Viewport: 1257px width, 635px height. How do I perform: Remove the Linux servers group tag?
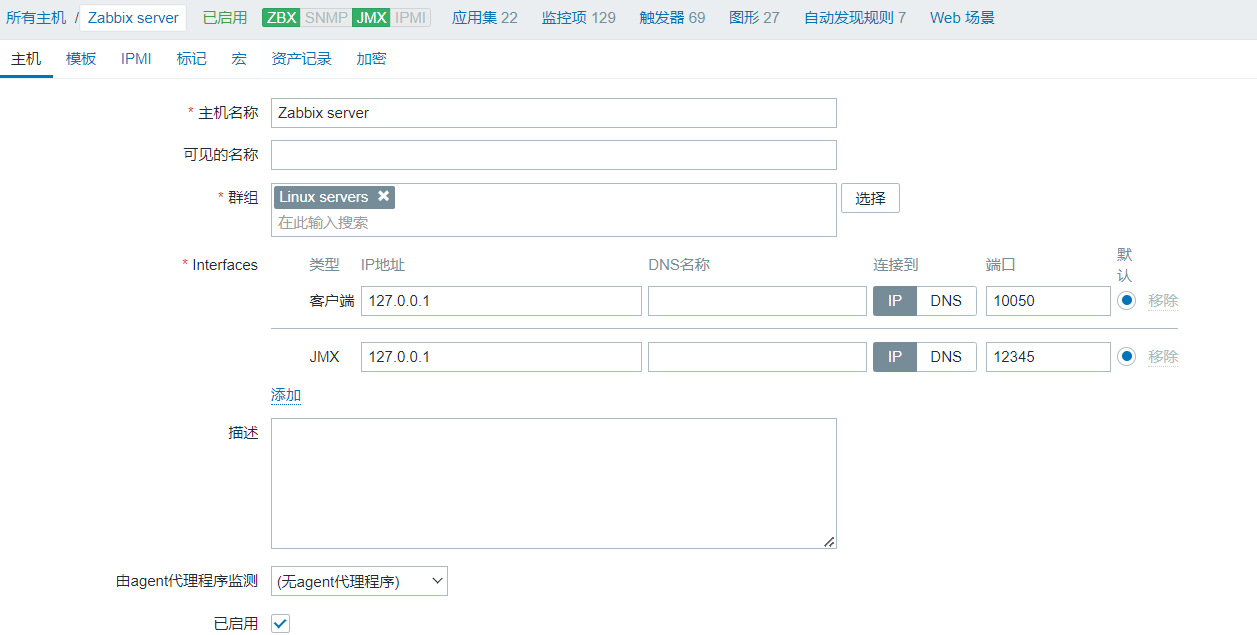(x=383, y=197)
